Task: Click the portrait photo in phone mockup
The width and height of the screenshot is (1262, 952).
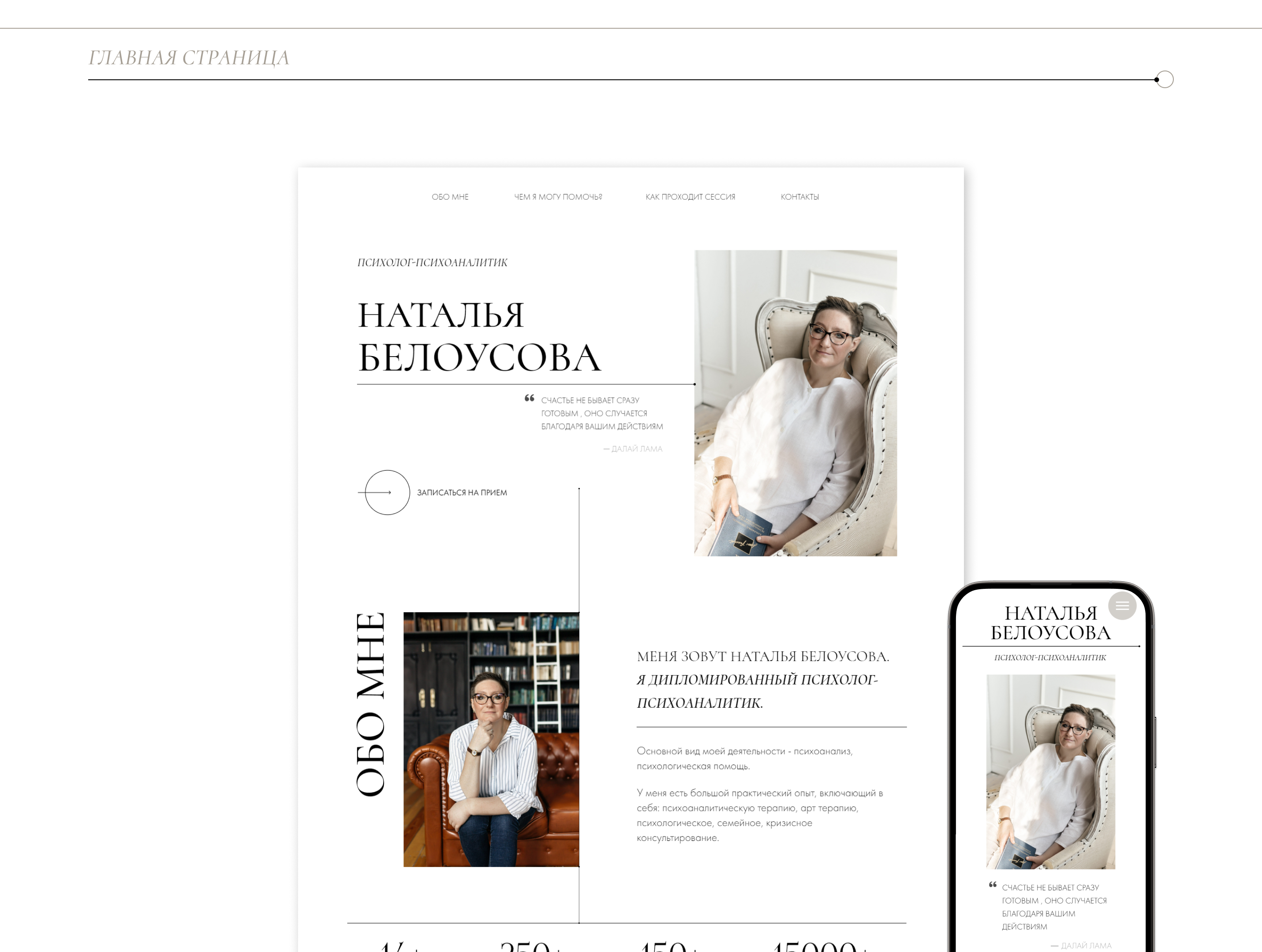Action: pyautogui.click(x=1050, y=771)
